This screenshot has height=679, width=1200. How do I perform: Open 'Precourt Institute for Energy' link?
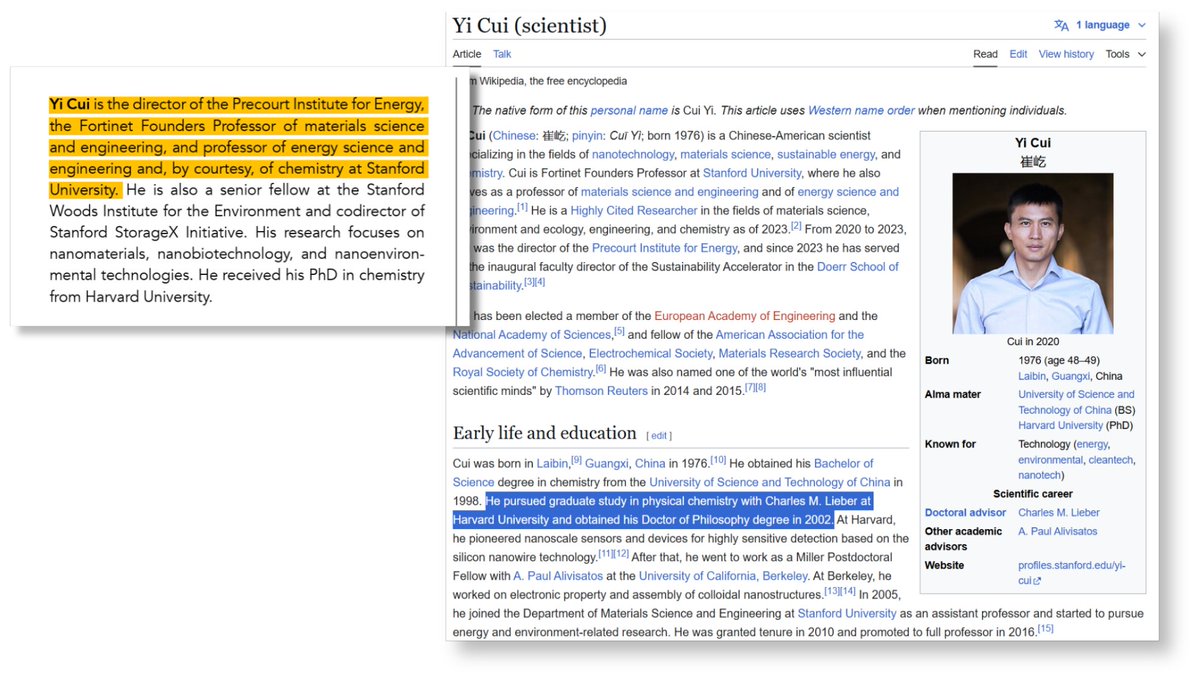tap(664, 248)
